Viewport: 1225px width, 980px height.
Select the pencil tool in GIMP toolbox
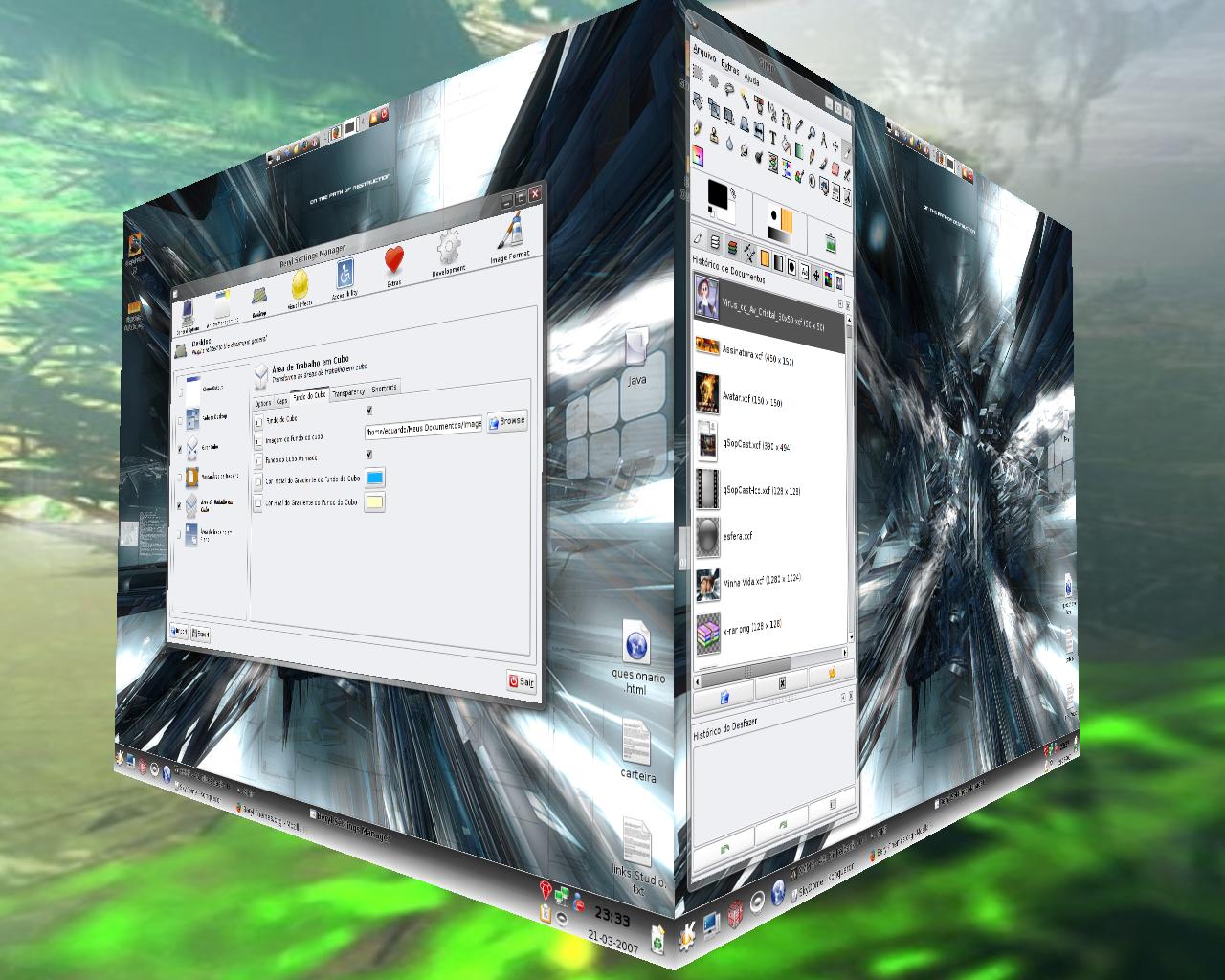pyautogui.click(x=812, y=156)
